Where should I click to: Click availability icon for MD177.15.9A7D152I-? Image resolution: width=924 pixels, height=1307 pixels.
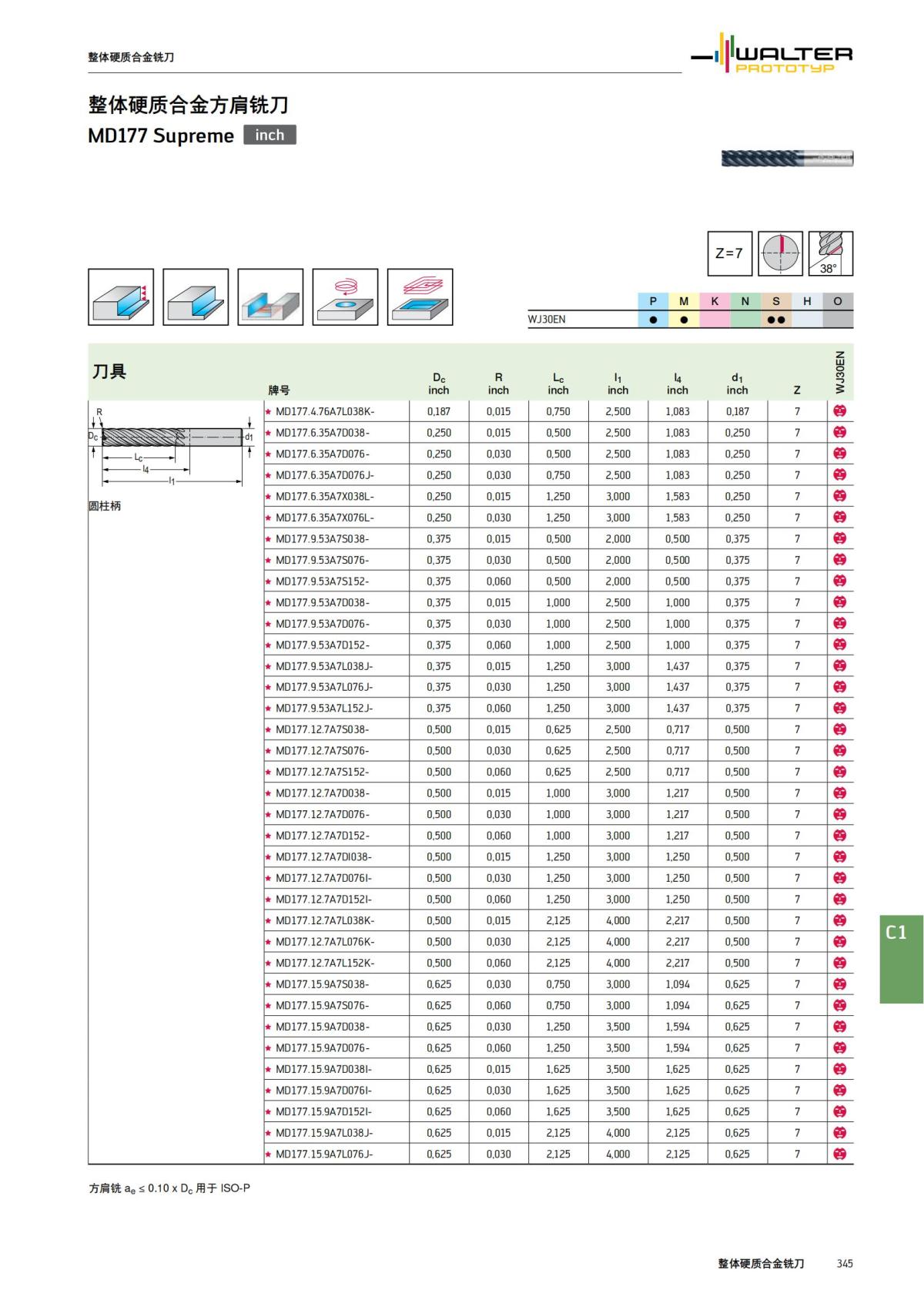[840, 1111]
